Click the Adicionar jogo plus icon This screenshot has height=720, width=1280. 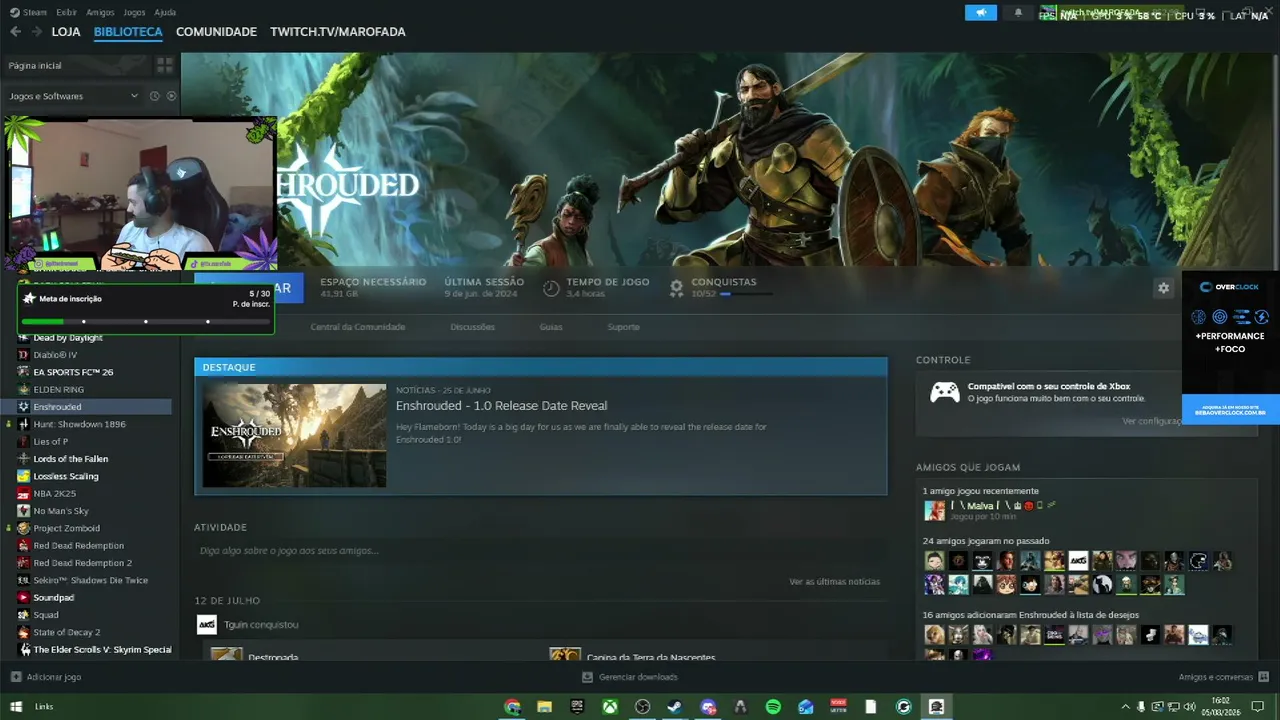tap(15, 677)
